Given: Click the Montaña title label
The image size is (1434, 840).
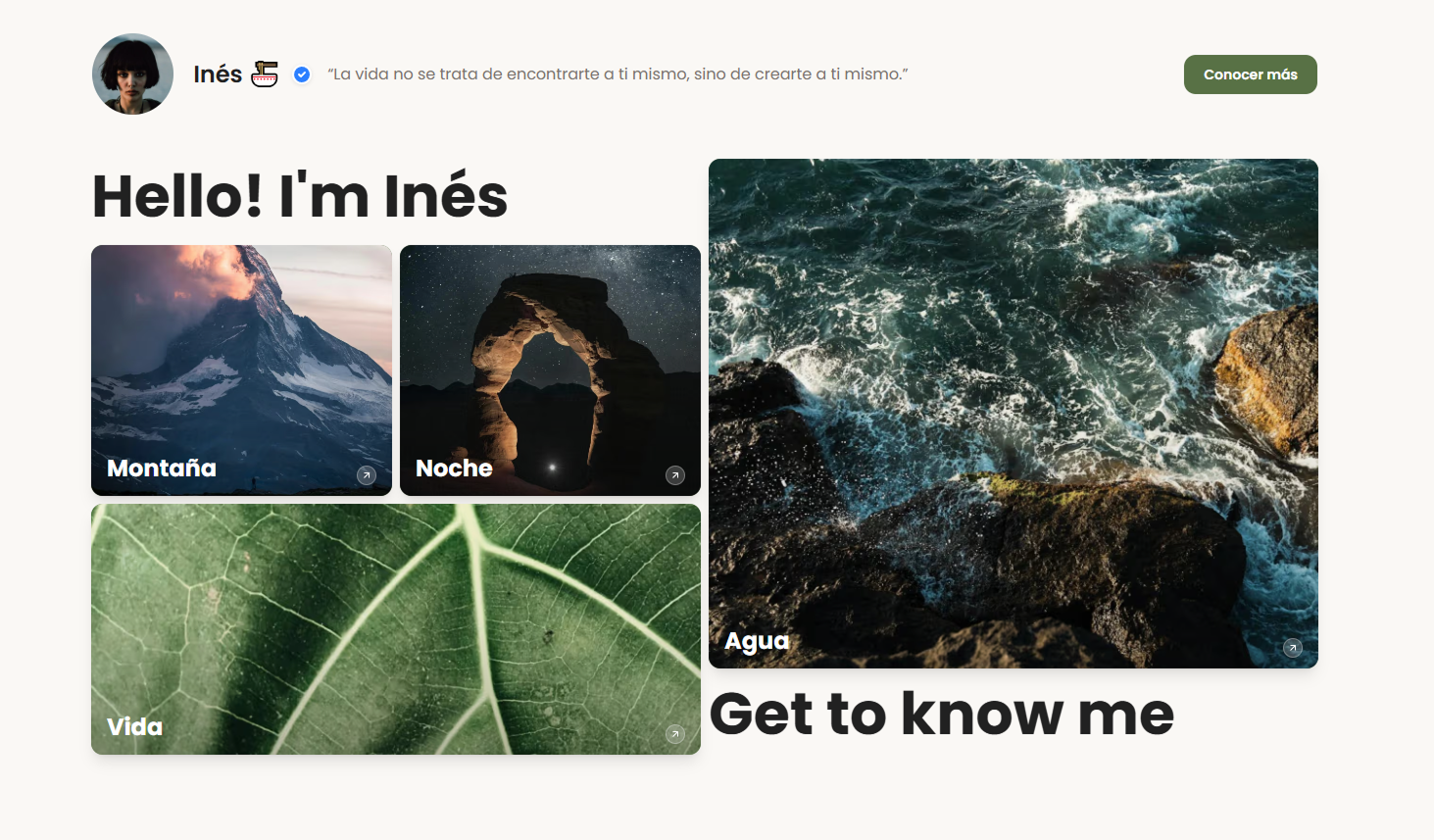Looking at the screenshot, I should click(162, 469).
